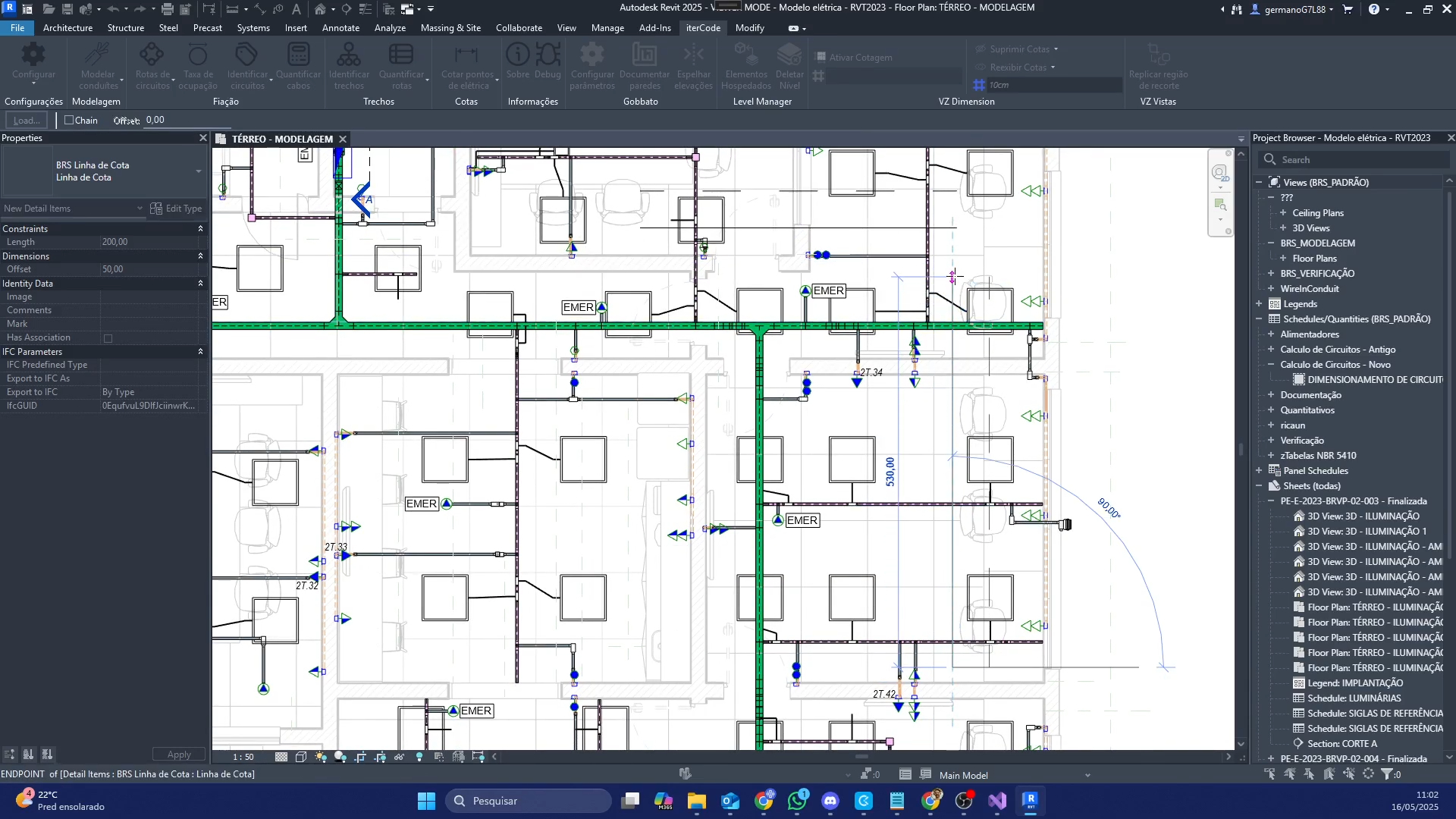
Task: Collapse the Constraints properties section
Action: [x=200, y=229]
